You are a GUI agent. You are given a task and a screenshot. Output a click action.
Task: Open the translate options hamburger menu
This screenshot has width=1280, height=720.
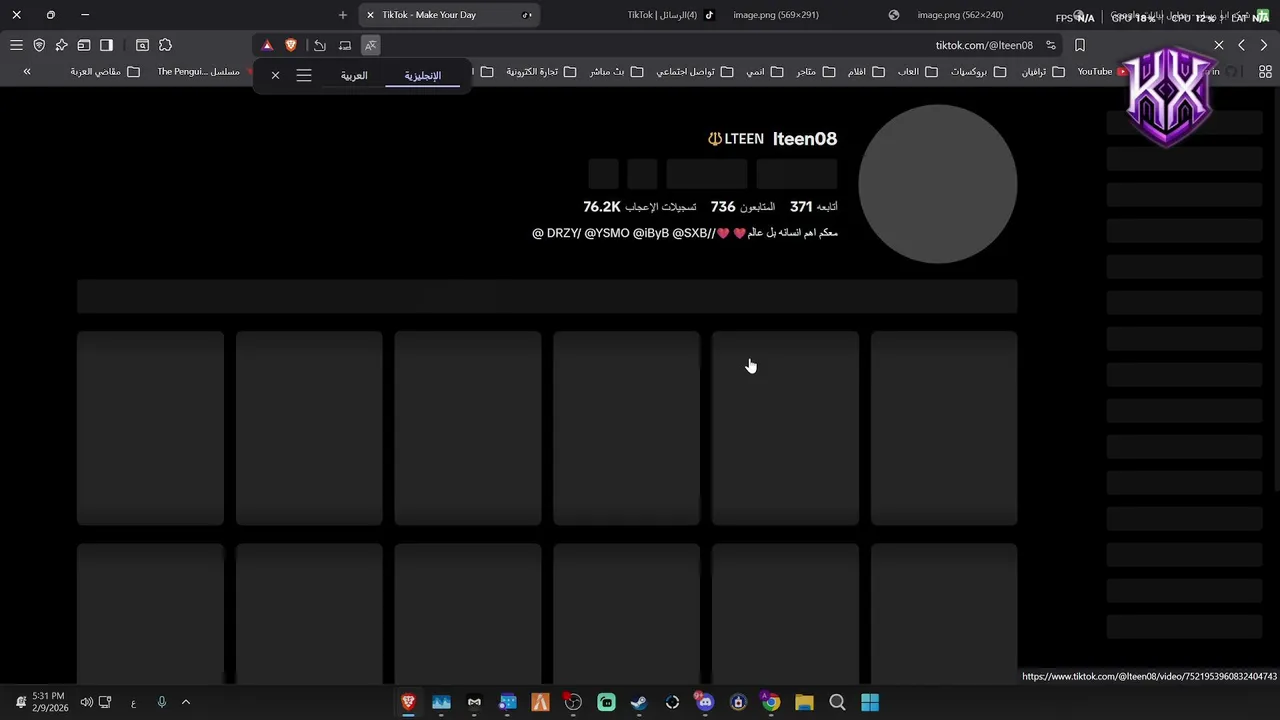click(x=304, y=75)
